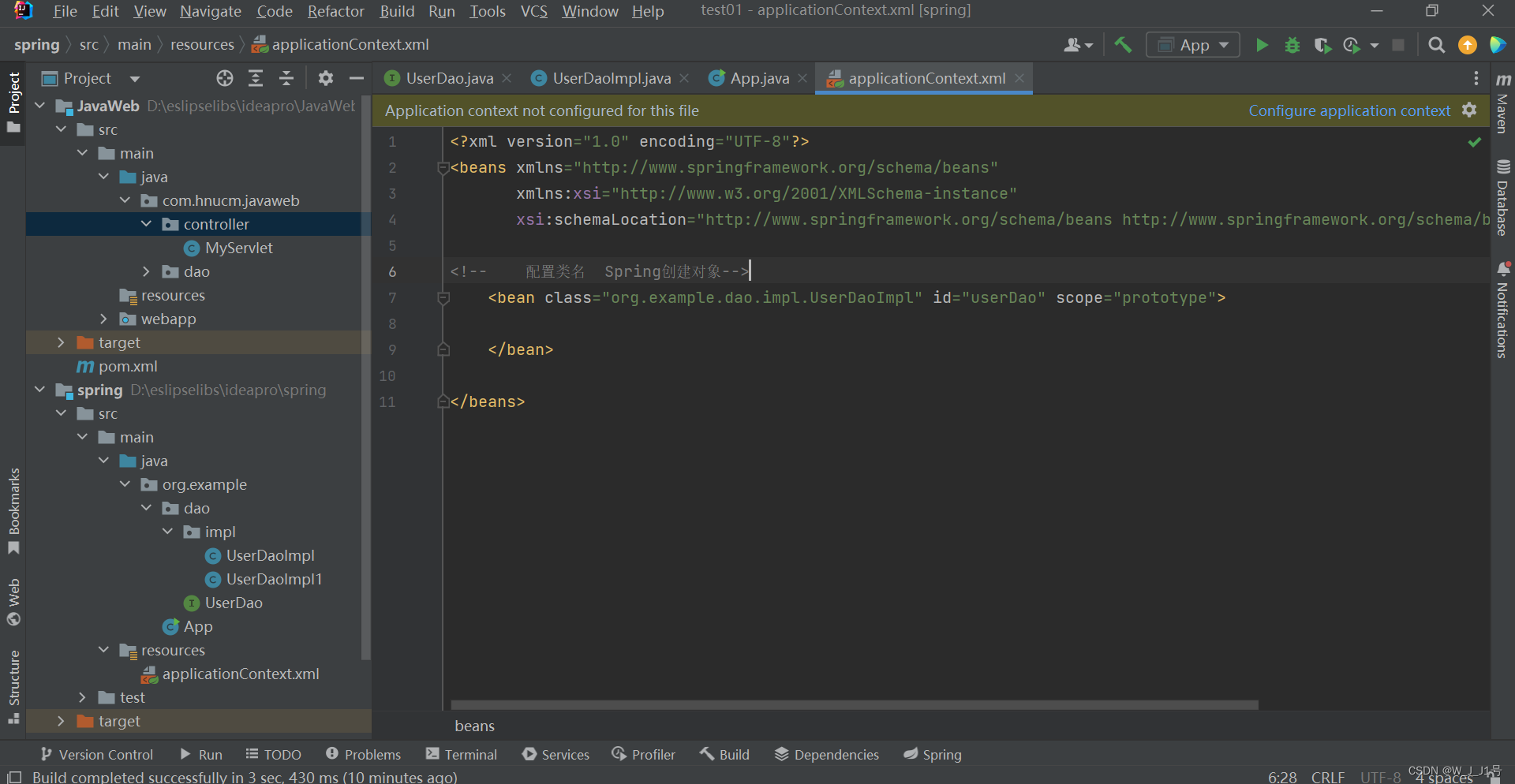Open editor tabs more options menu
Viewport: 1515px width, 784px height.
click(x=1476, y=78)
